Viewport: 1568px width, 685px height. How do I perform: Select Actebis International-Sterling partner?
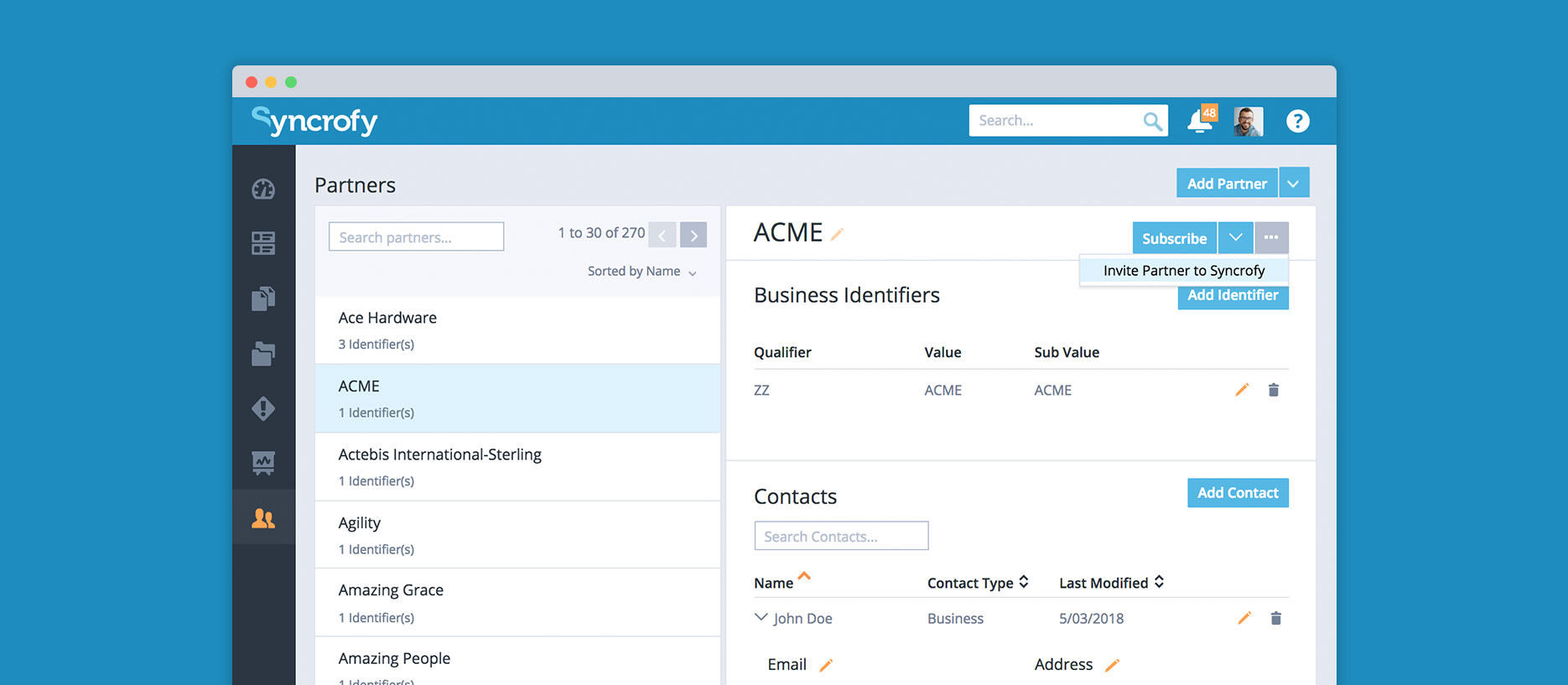(517, 467)
